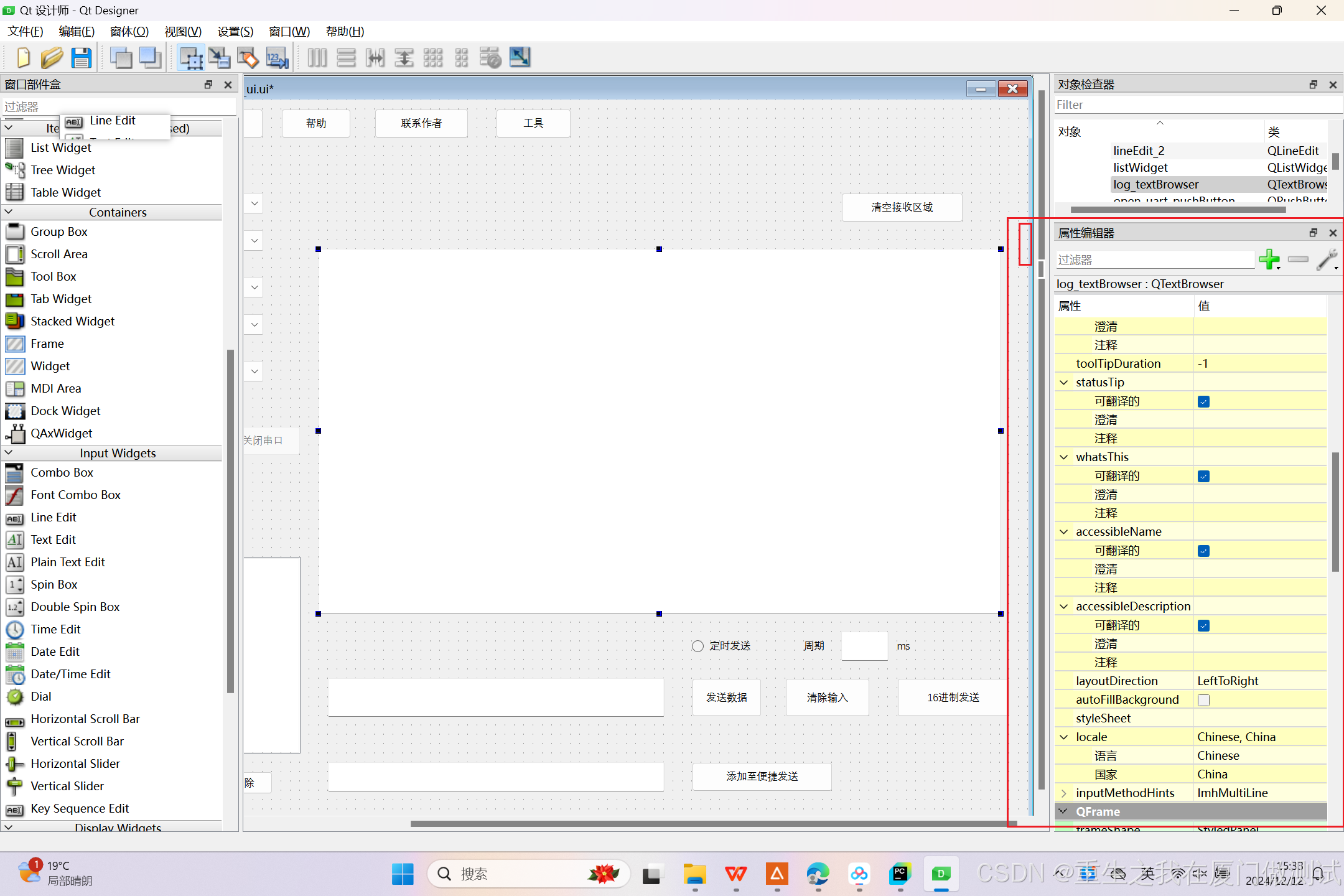The height and width of the screenshot is (896, 1344).
Task: Collapse the locale property group
Action: 1064,737
